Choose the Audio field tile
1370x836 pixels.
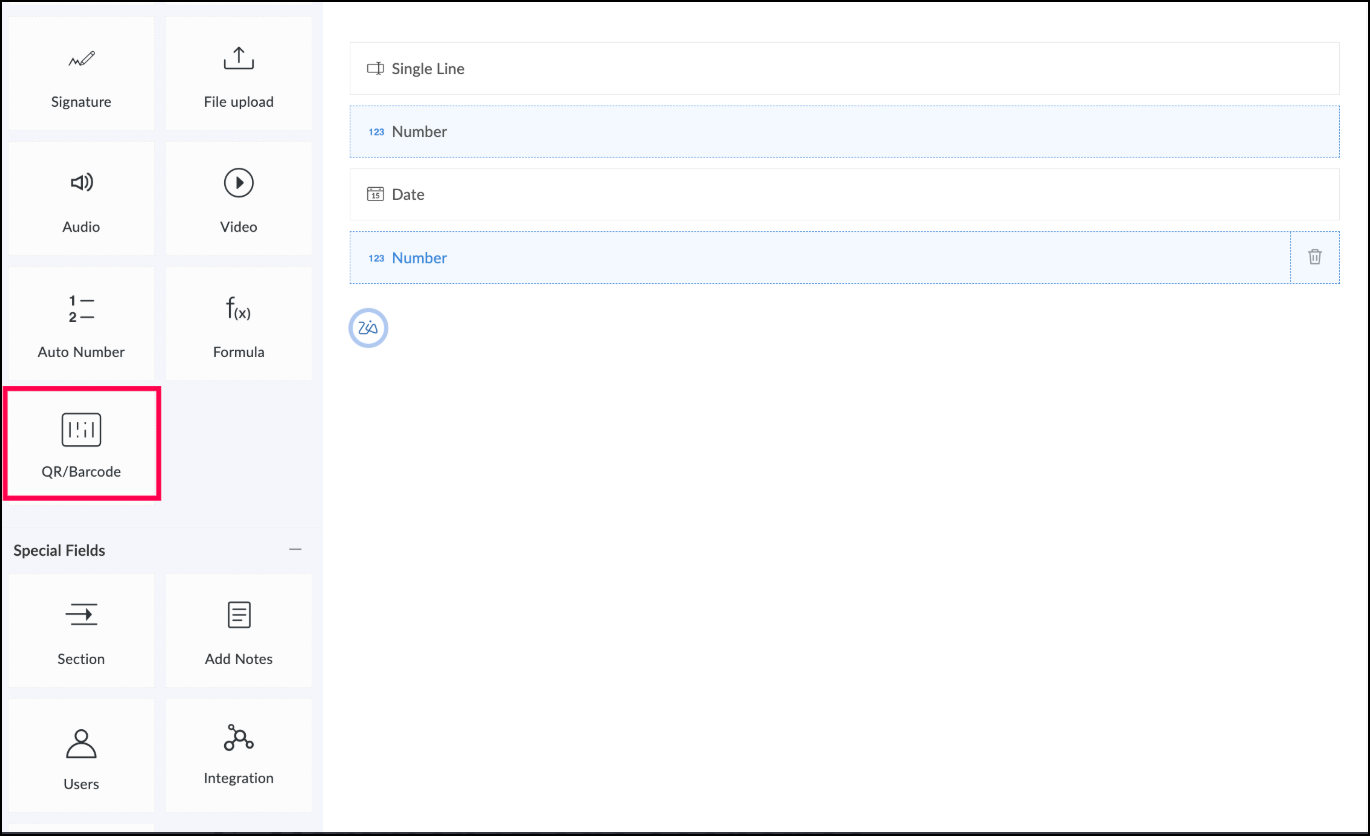click(80, 198)
